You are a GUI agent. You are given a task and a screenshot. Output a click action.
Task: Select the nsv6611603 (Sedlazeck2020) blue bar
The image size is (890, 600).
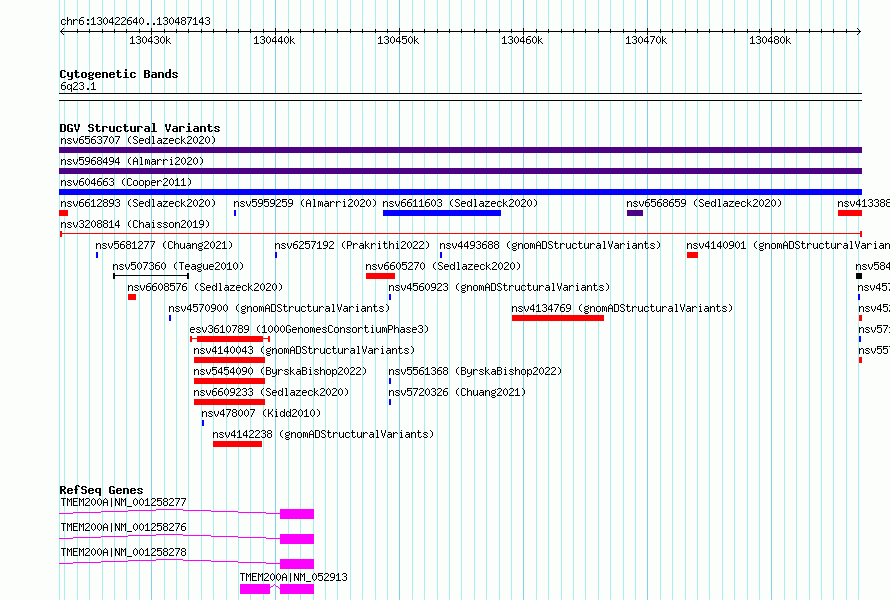click(442, 213)
